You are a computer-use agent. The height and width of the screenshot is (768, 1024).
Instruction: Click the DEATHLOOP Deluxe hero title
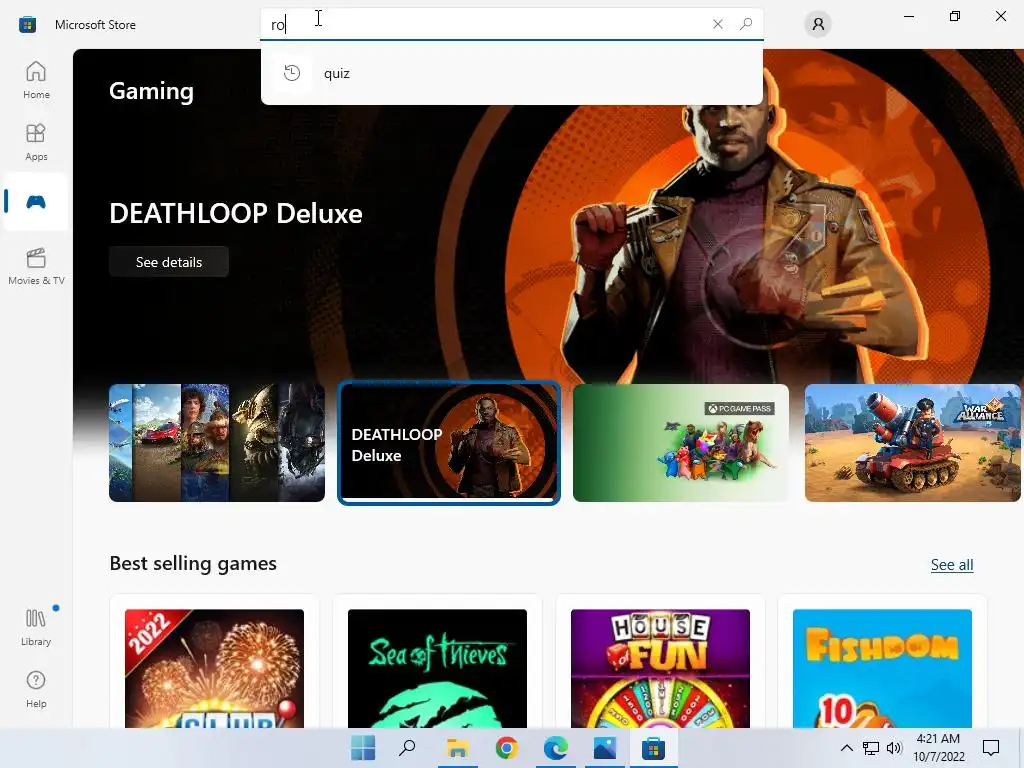pos(236,214)
